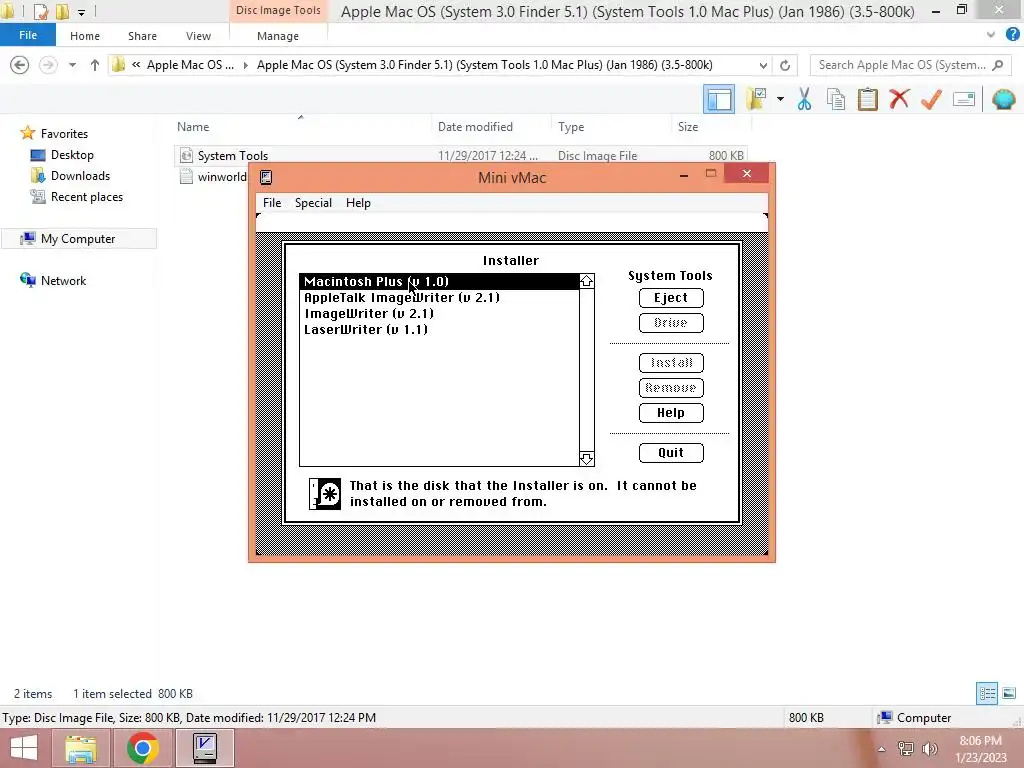Click the Search Apple Mac OS field
The width and height of the screenshot is (1024, 768).
pos(910,65)
